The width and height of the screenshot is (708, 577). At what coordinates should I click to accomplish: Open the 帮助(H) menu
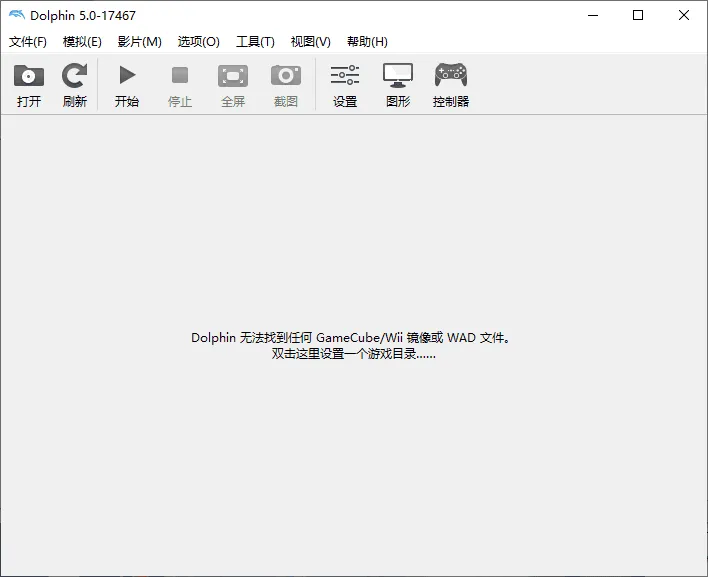pyautogui.click(x=367, y=42)
